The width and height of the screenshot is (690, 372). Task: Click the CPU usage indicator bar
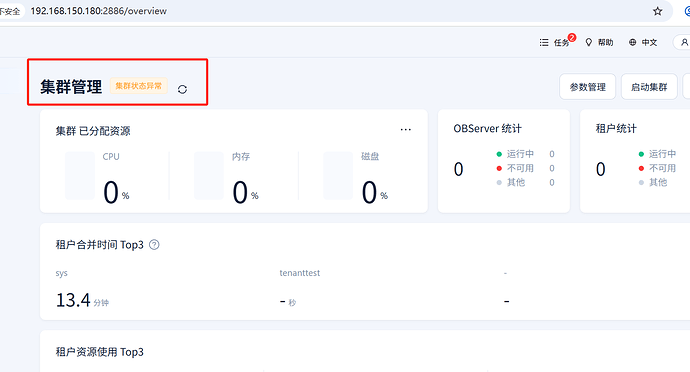(x=80, y=176)
